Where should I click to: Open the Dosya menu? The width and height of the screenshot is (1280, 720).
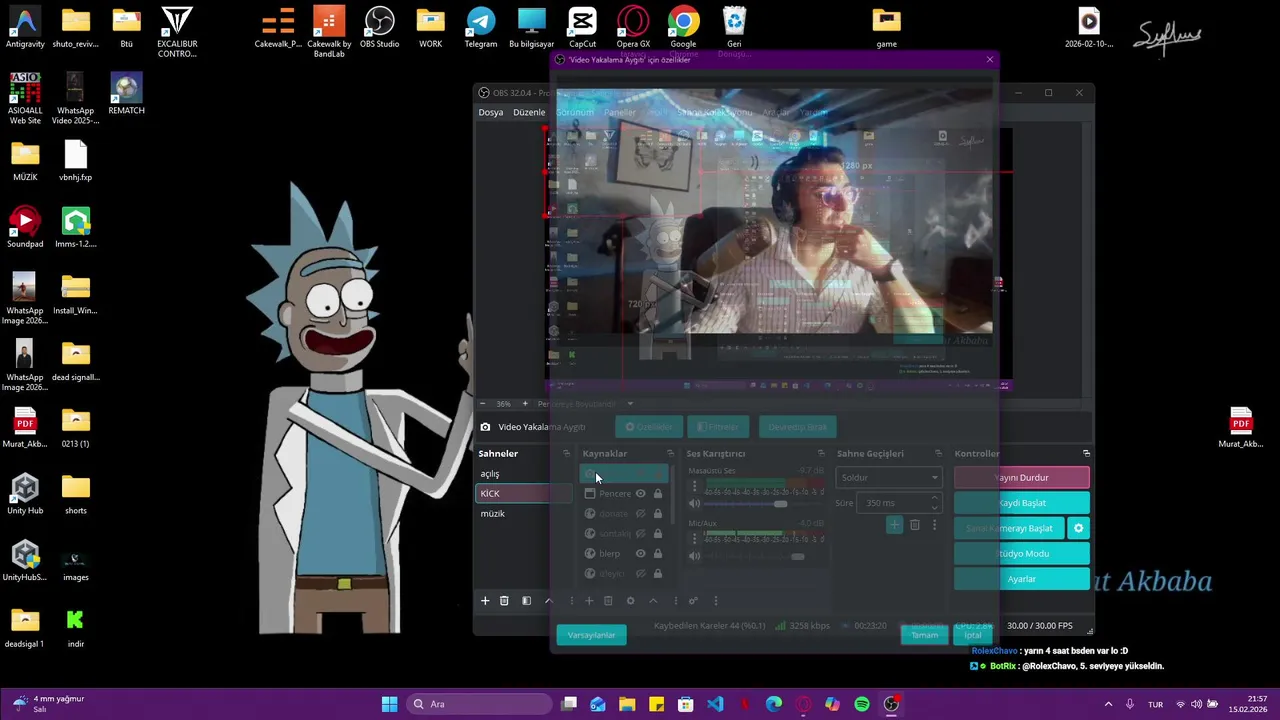point(491,112)
